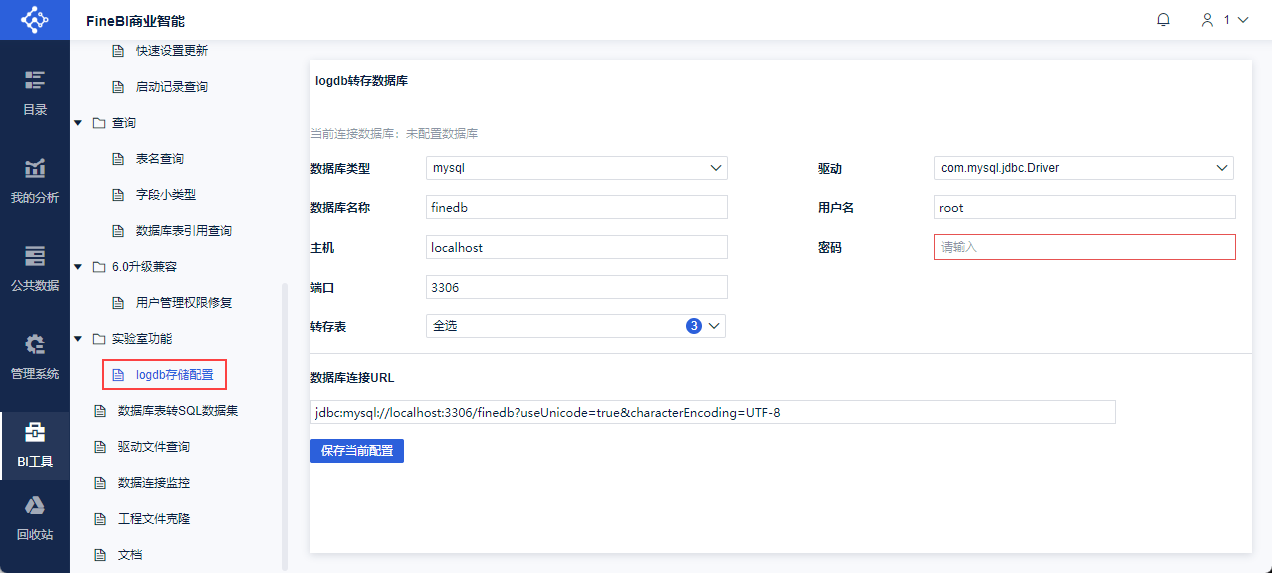This screenshot has height=573, width=1272.
Task: Click the 保存当前配置 button
Action: coord(357,451)
